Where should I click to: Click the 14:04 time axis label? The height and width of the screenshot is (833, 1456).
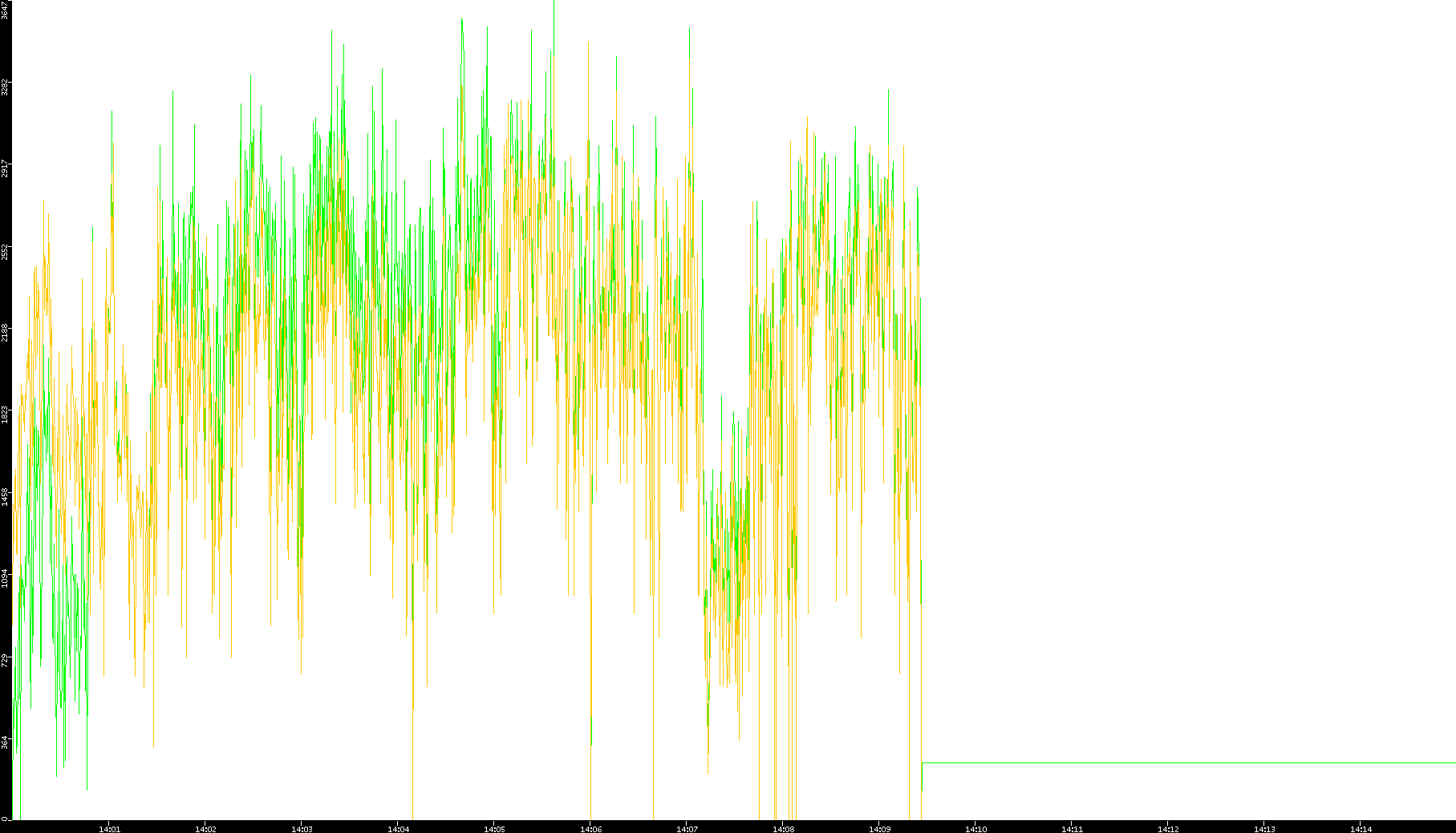coord(398,829)
